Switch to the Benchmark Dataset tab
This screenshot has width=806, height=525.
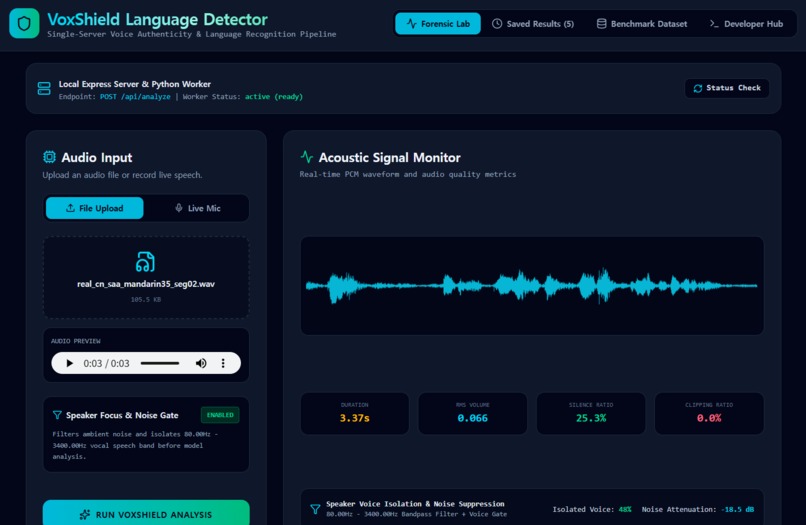tap(642, 24)
